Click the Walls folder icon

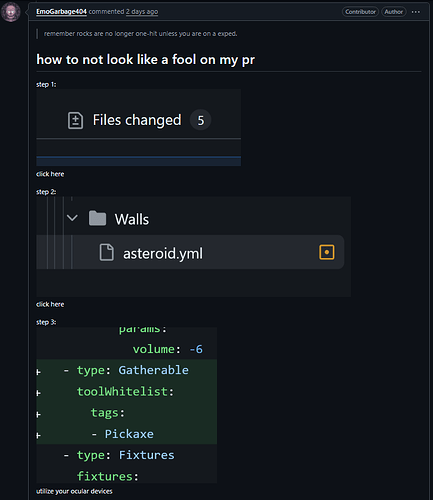97,218
